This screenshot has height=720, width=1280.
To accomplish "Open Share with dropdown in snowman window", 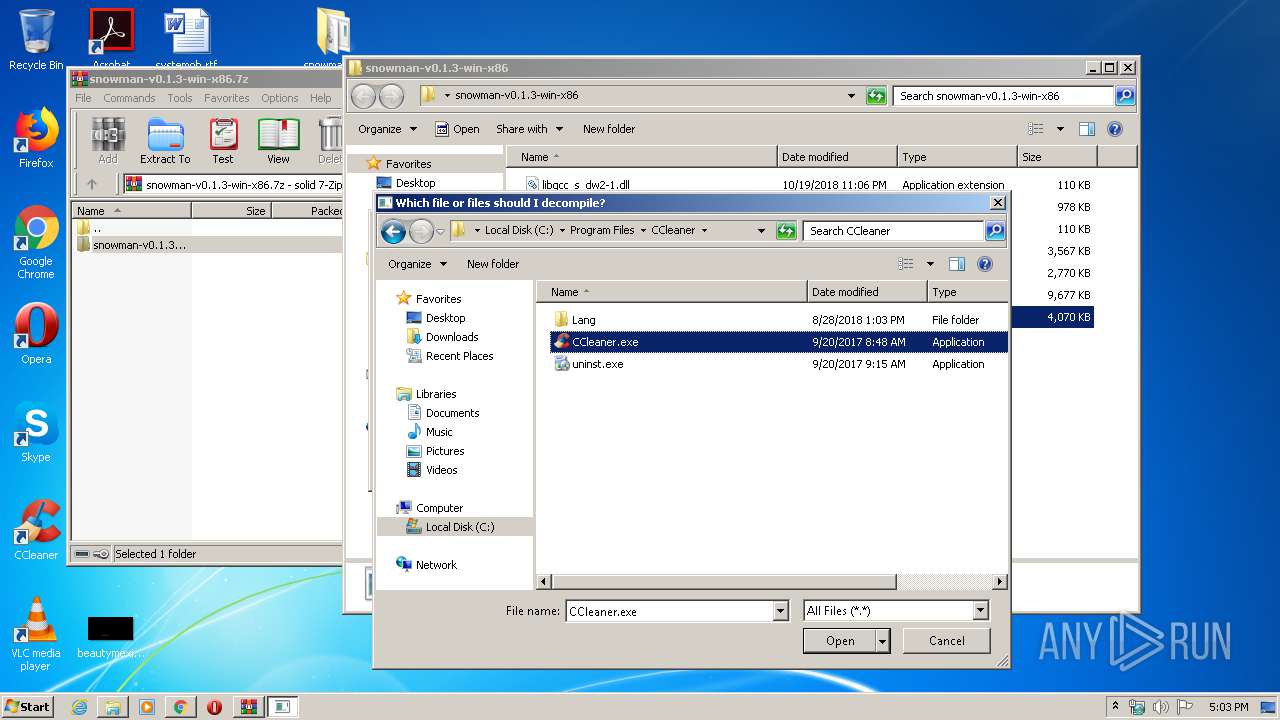I will tap(529, 129).
